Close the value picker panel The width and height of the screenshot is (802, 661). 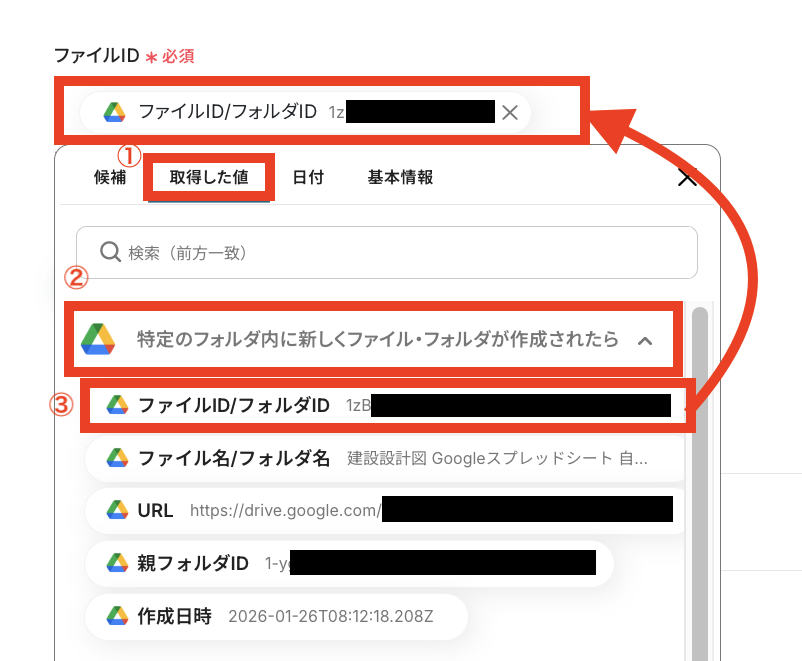point(686,178)
